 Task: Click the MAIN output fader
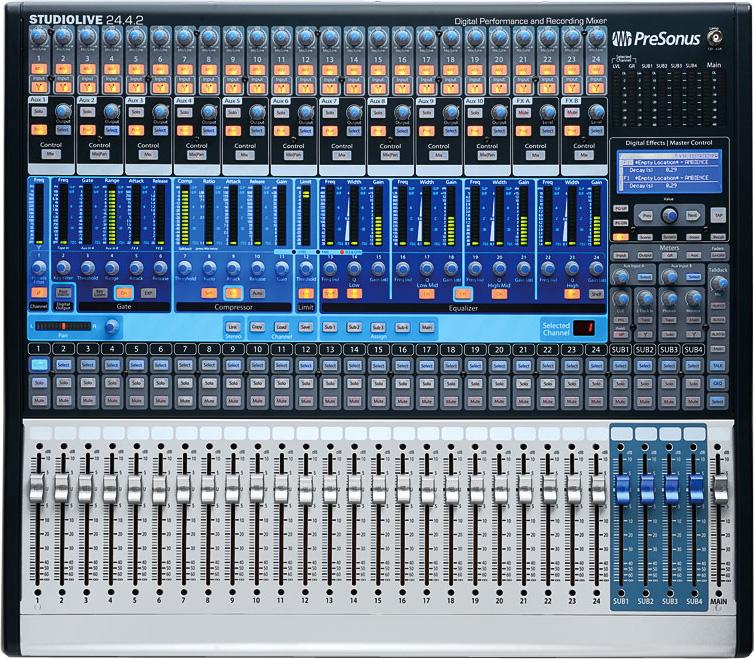click(x=719, y=489)
